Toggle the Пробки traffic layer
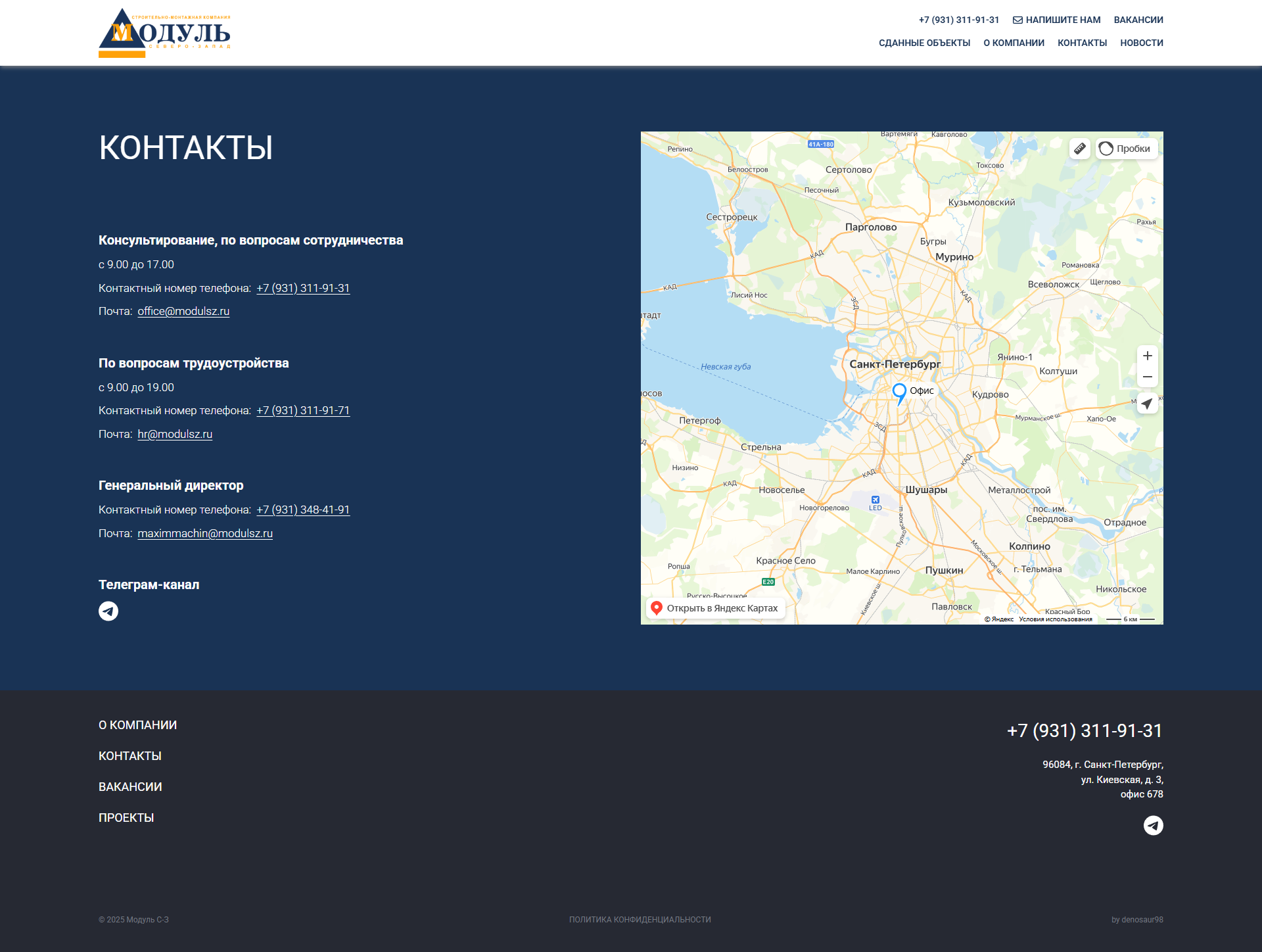Viewport: 1262px width, 952px height. 1125,149
